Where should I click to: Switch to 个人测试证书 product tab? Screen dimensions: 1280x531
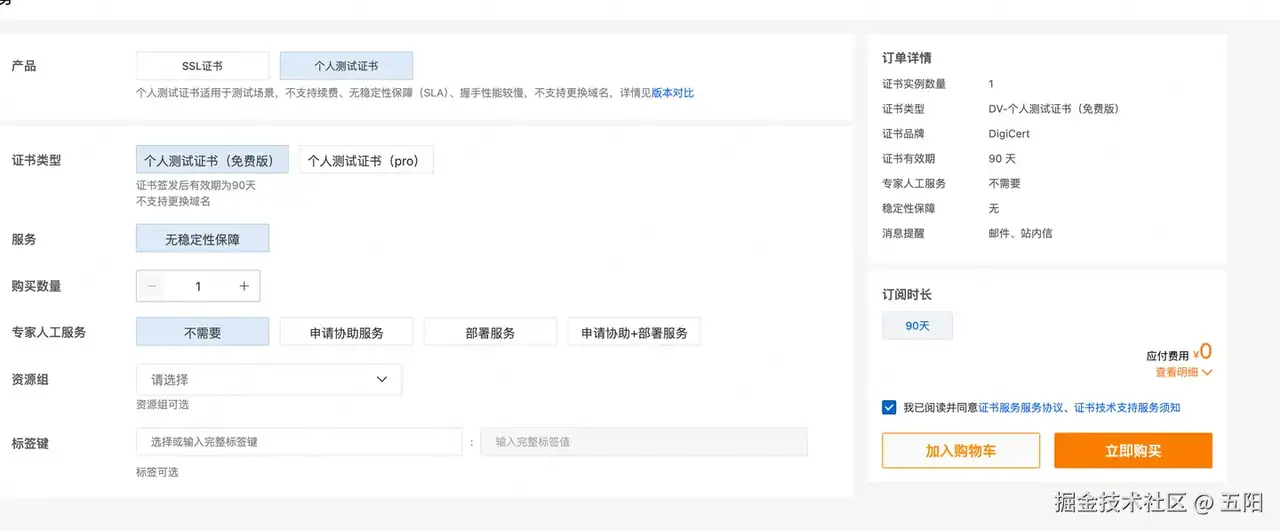[346, 66]
